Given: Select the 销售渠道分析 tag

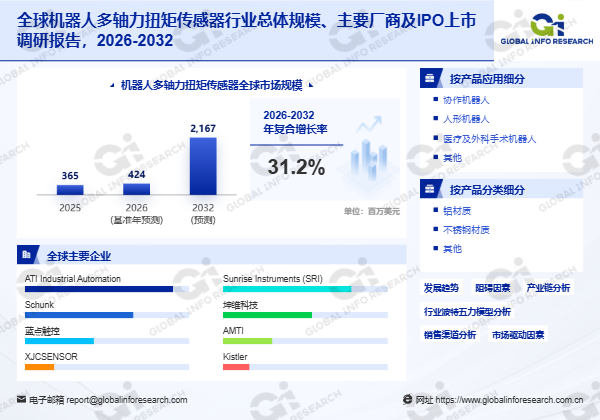Looking at the screenshot, I should point(450,335).
